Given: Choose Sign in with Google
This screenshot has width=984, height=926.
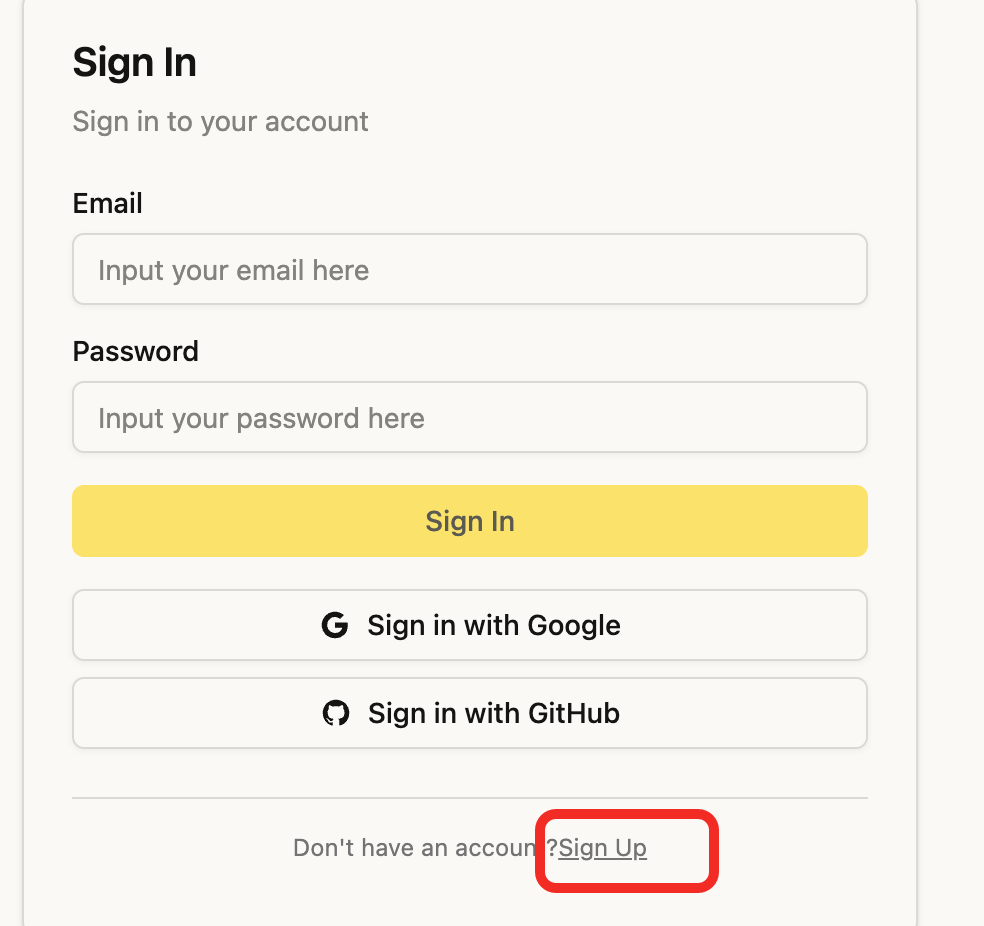Looking at the screenshot, I should [x=469, y=626].
